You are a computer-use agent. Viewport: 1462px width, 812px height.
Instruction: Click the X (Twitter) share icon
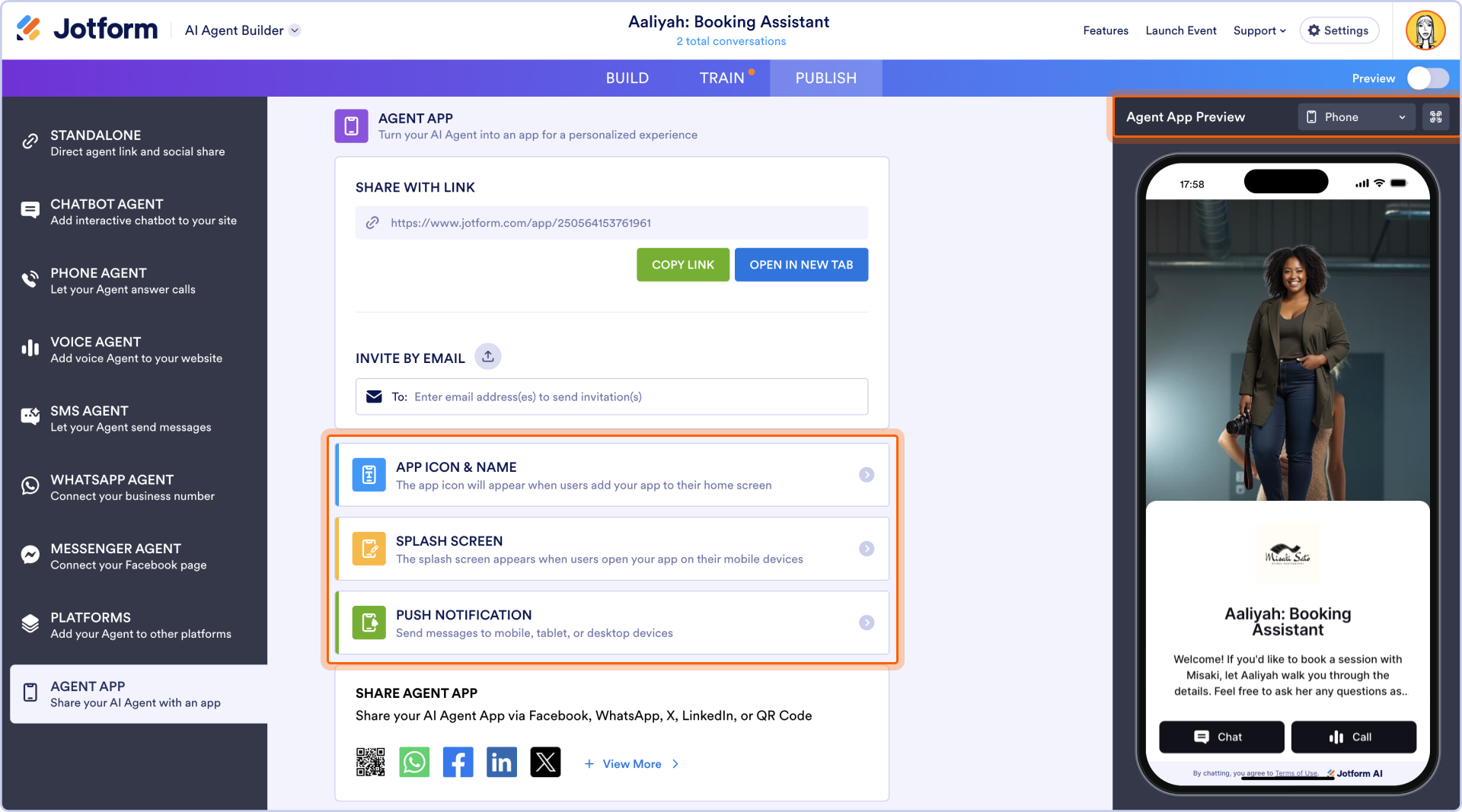point(545,762)
